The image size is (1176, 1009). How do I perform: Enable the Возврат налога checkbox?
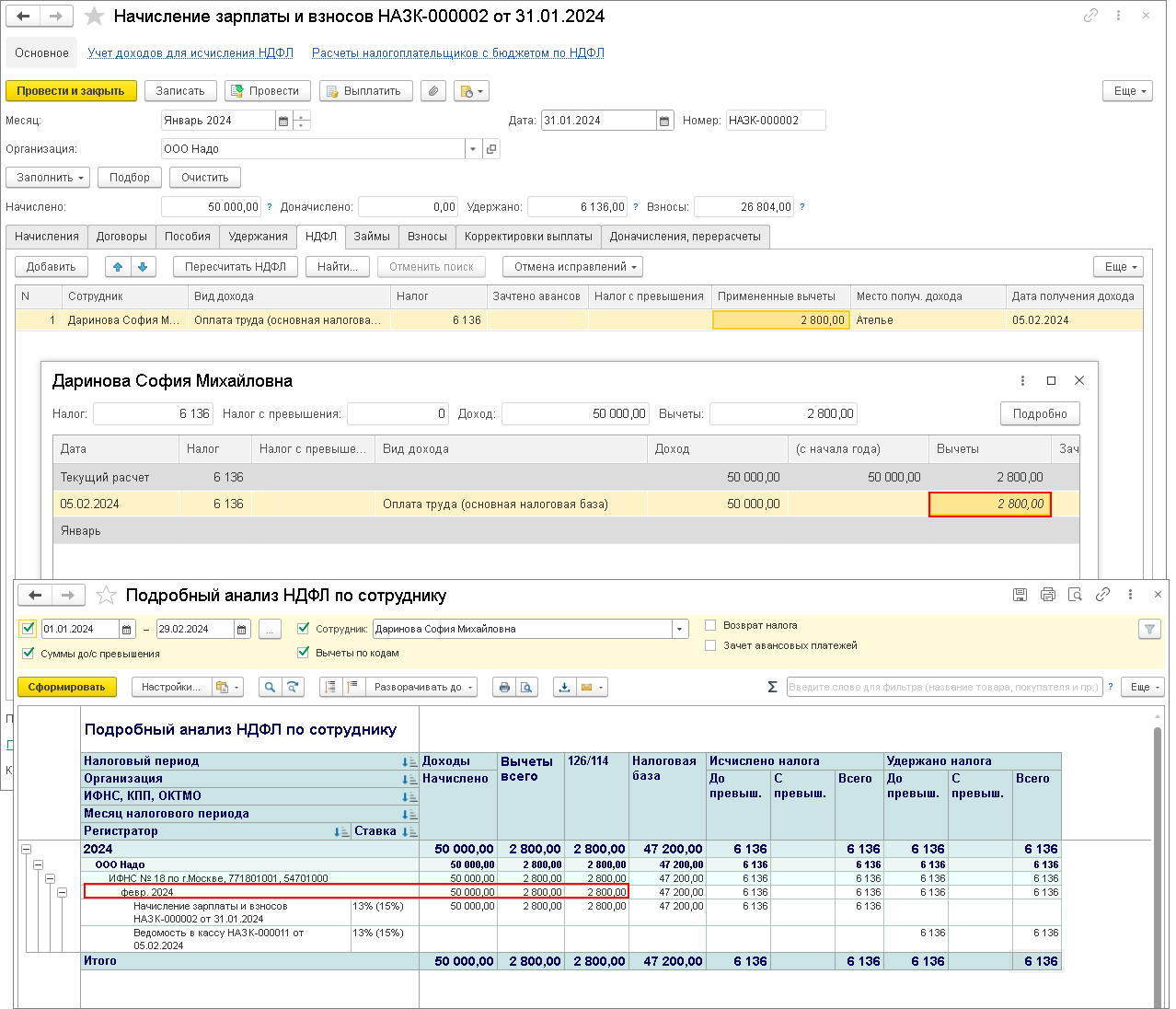tap(710, 625)
